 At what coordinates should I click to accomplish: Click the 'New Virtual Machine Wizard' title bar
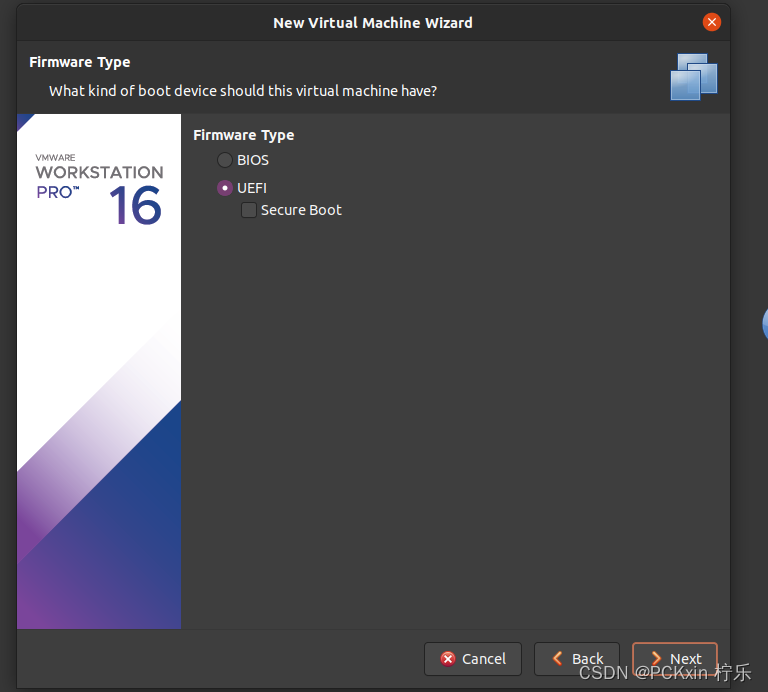(x=373, y=23)
